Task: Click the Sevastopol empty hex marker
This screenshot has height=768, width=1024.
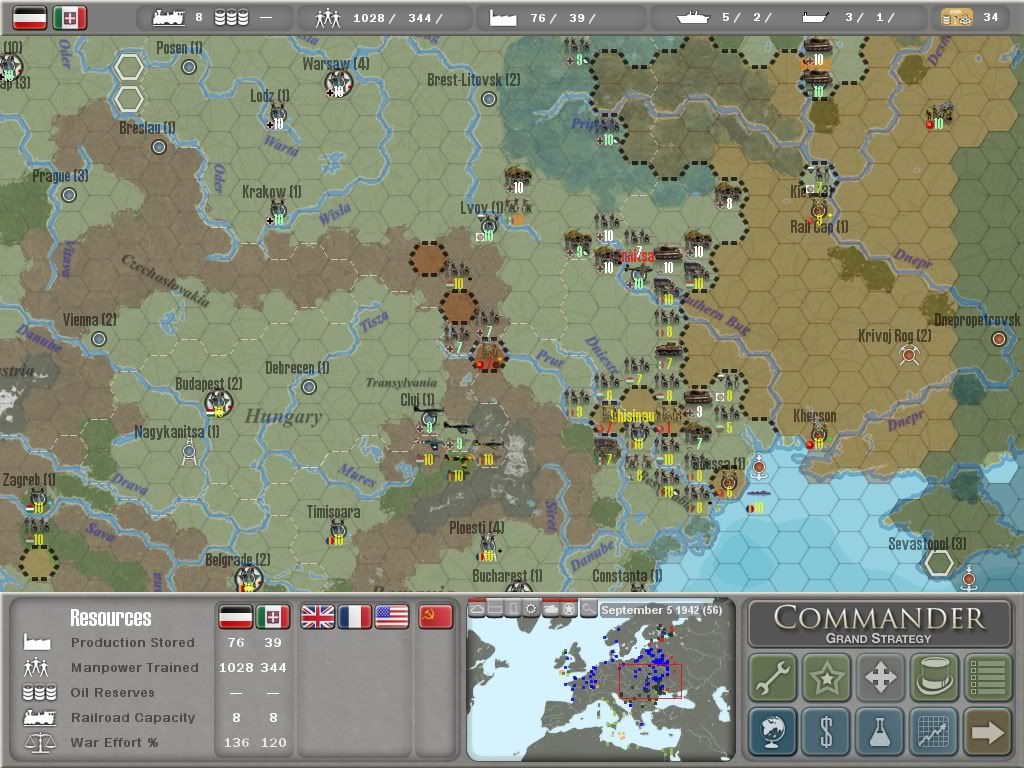Action: click(x=938, y=564)
